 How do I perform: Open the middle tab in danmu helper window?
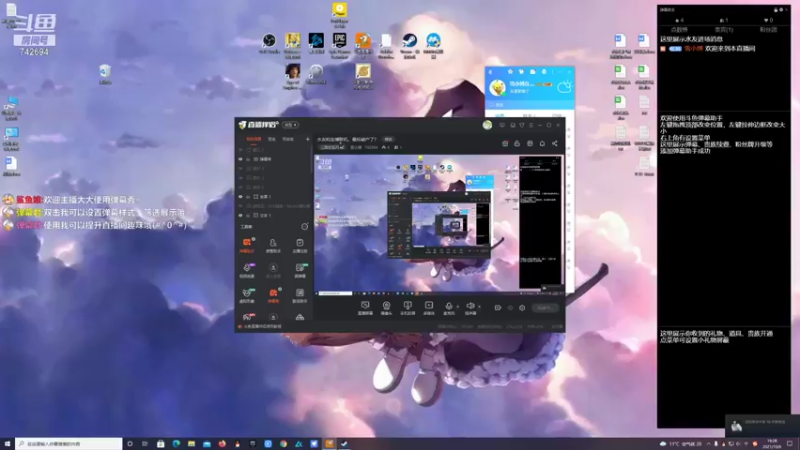[723, 30]
